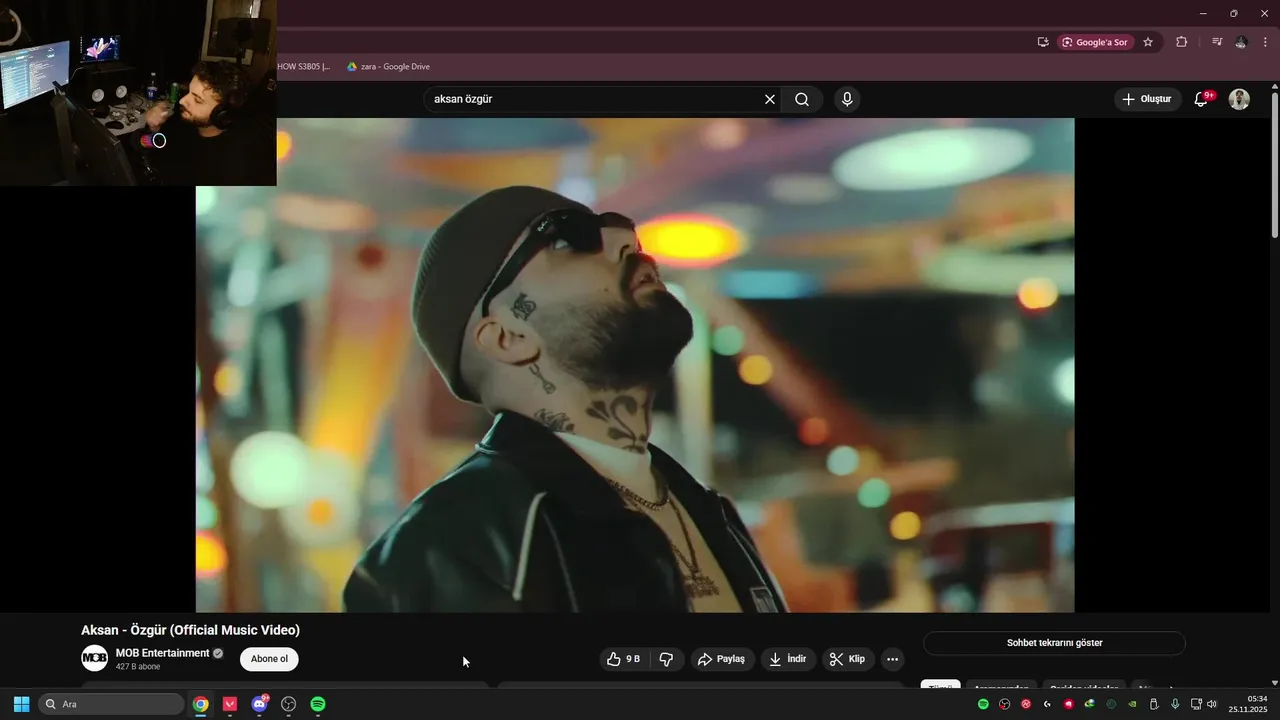Click the USB safely remove tray icon
The height and width of the screenshot is (720, 1280).
coord(1153,704)
